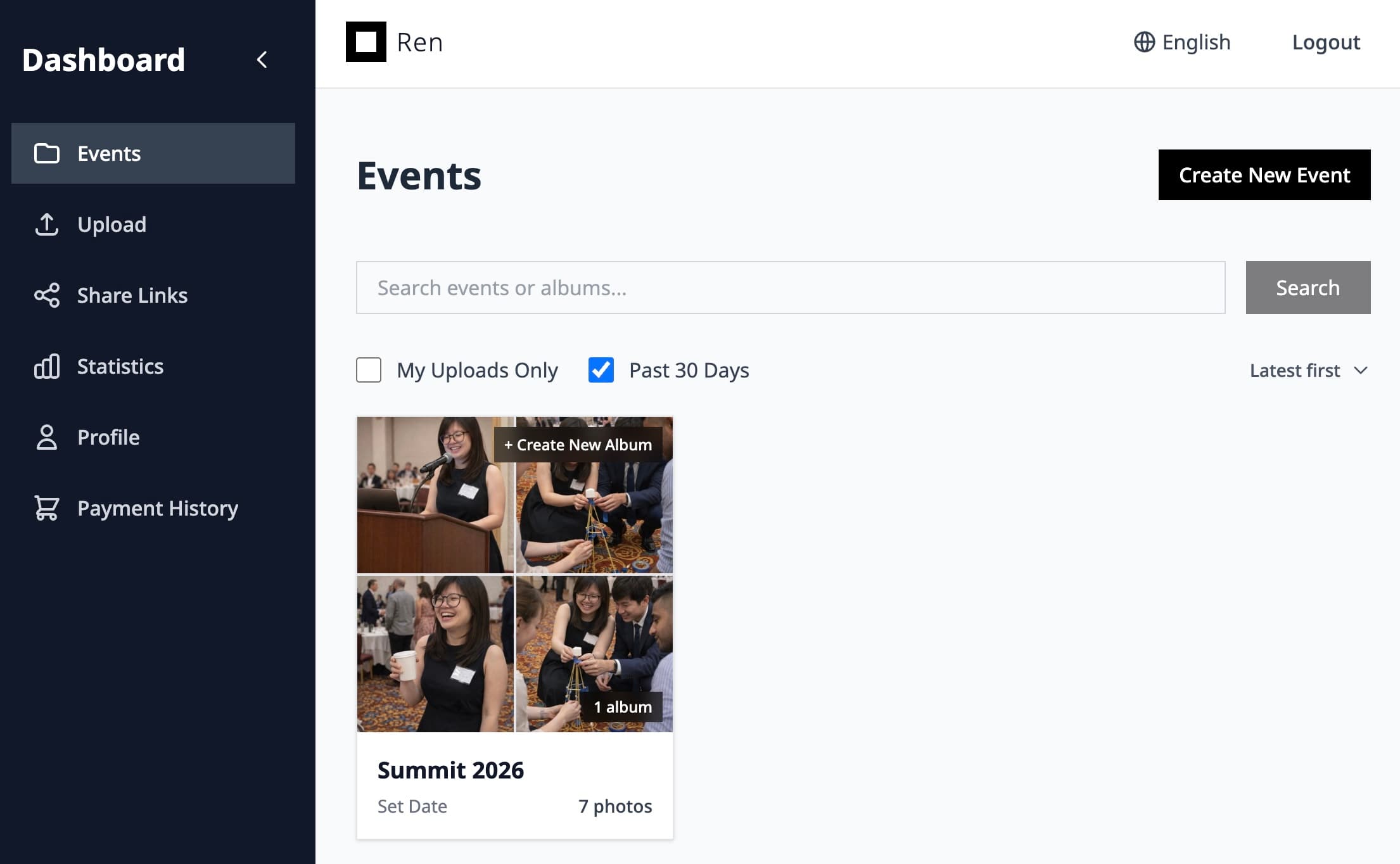
Task: Click the 1 album badge
Action: [x=623, y=707]
